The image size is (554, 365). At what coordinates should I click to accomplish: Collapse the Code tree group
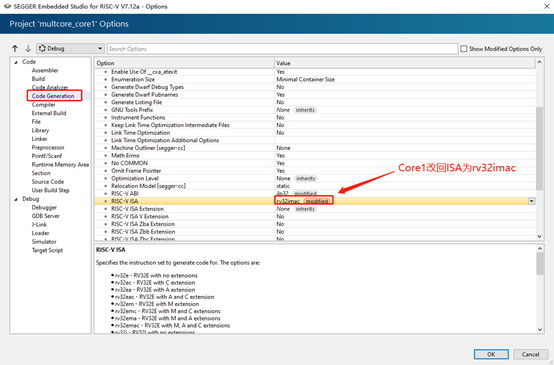(16, 62)
